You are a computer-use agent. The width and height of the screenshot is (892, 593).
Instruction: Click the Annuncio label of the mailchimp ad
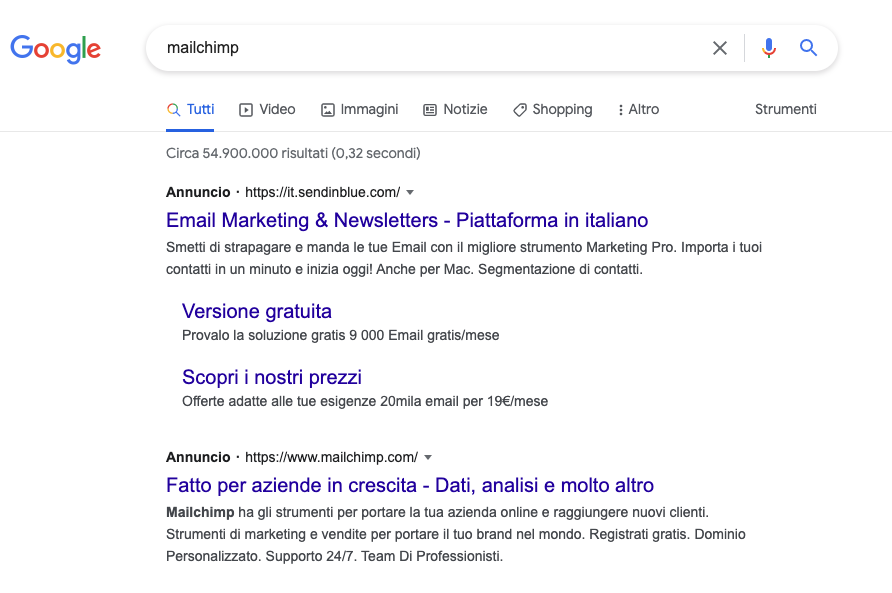198,458
